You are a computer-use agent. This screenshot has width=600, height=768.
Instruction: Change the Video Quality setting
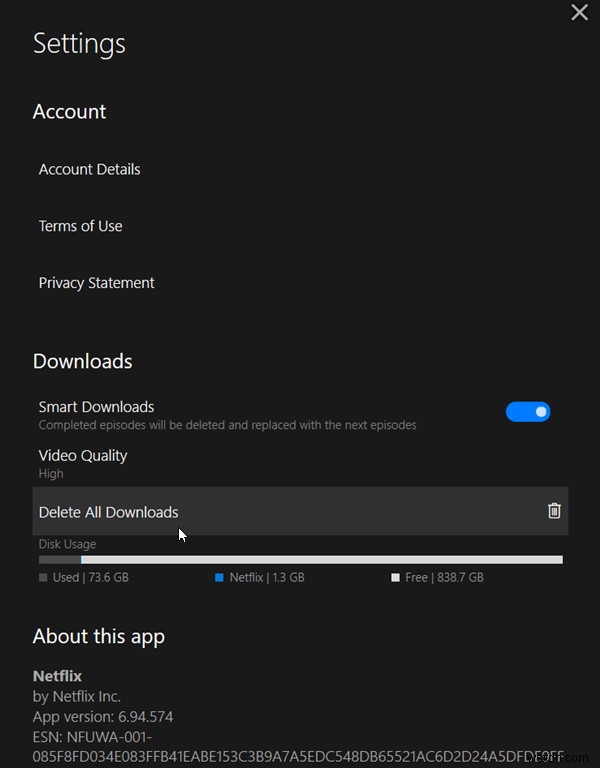pos(83,463)
